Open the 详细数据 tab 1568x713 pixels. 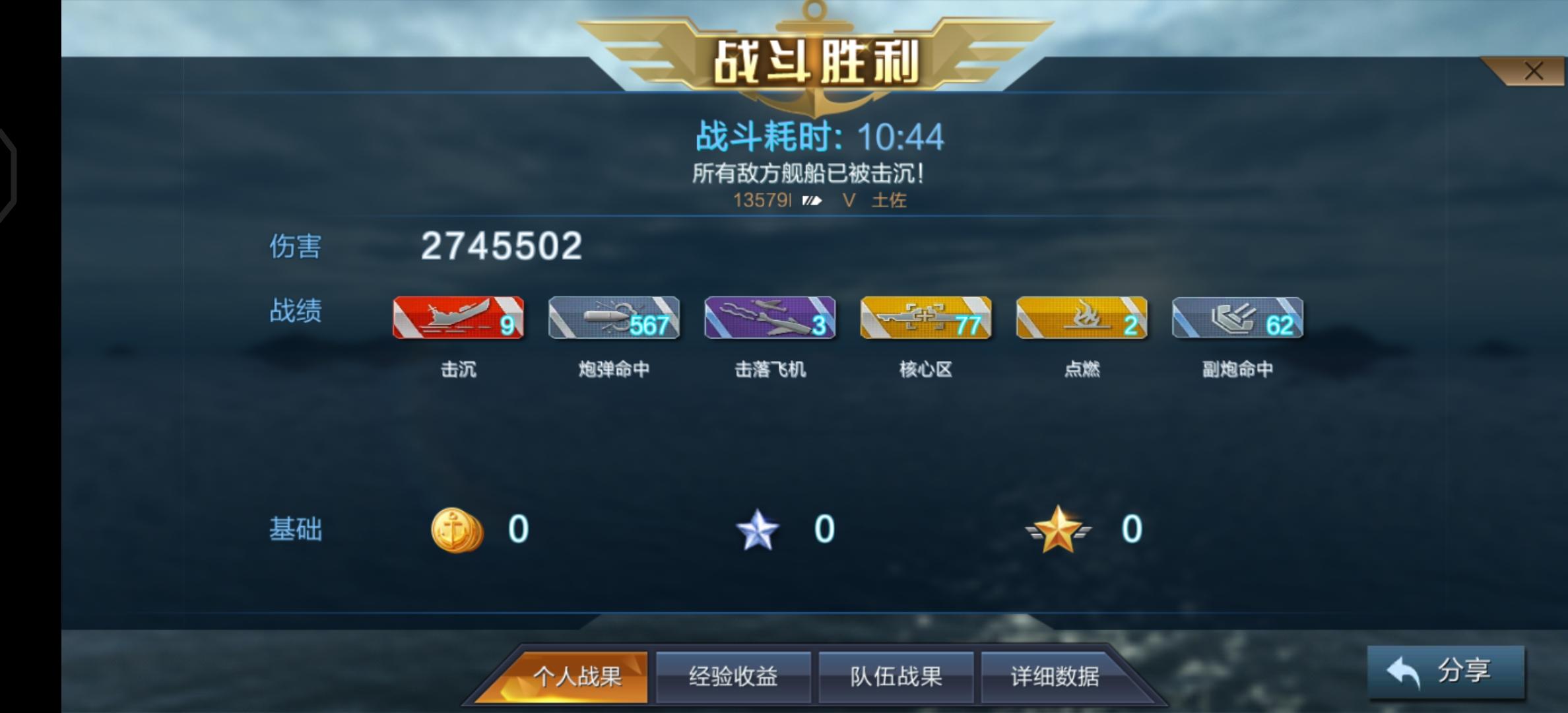pyautogui.click(x=1056, y=677)
